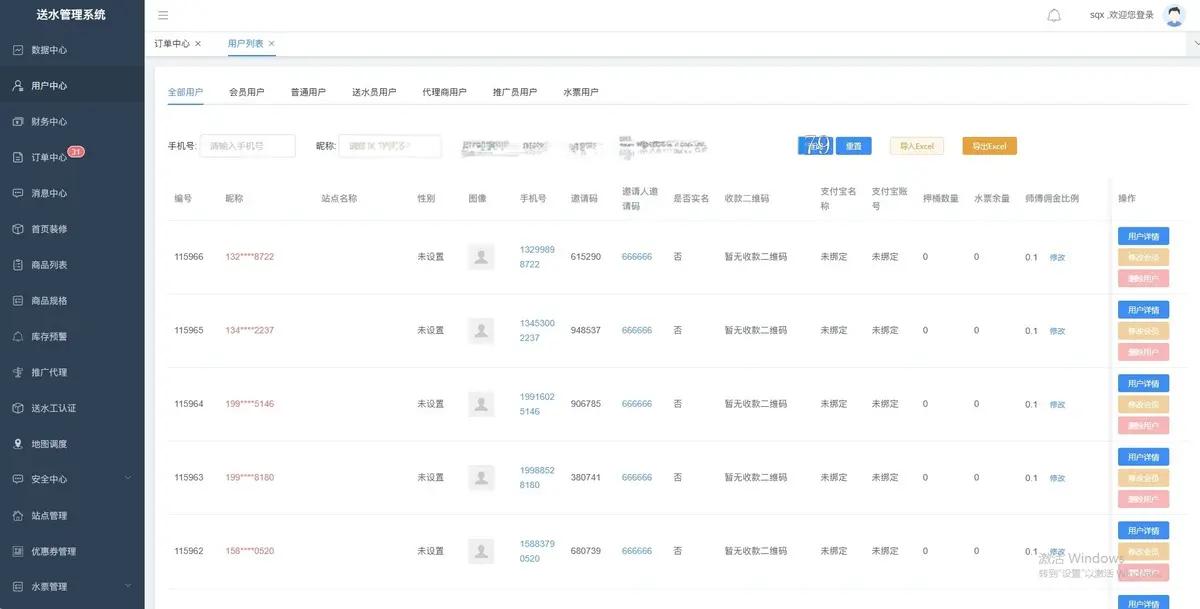
Task: Click the 重置 reset button
Action: 853,146
